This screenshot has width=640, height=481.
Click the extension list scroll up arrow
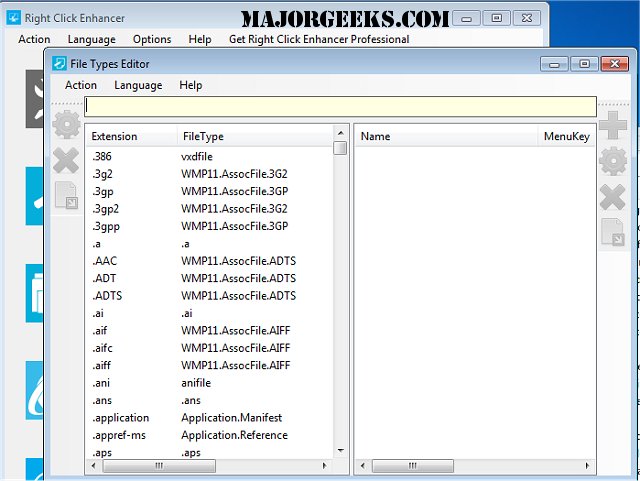pos(340,133)
